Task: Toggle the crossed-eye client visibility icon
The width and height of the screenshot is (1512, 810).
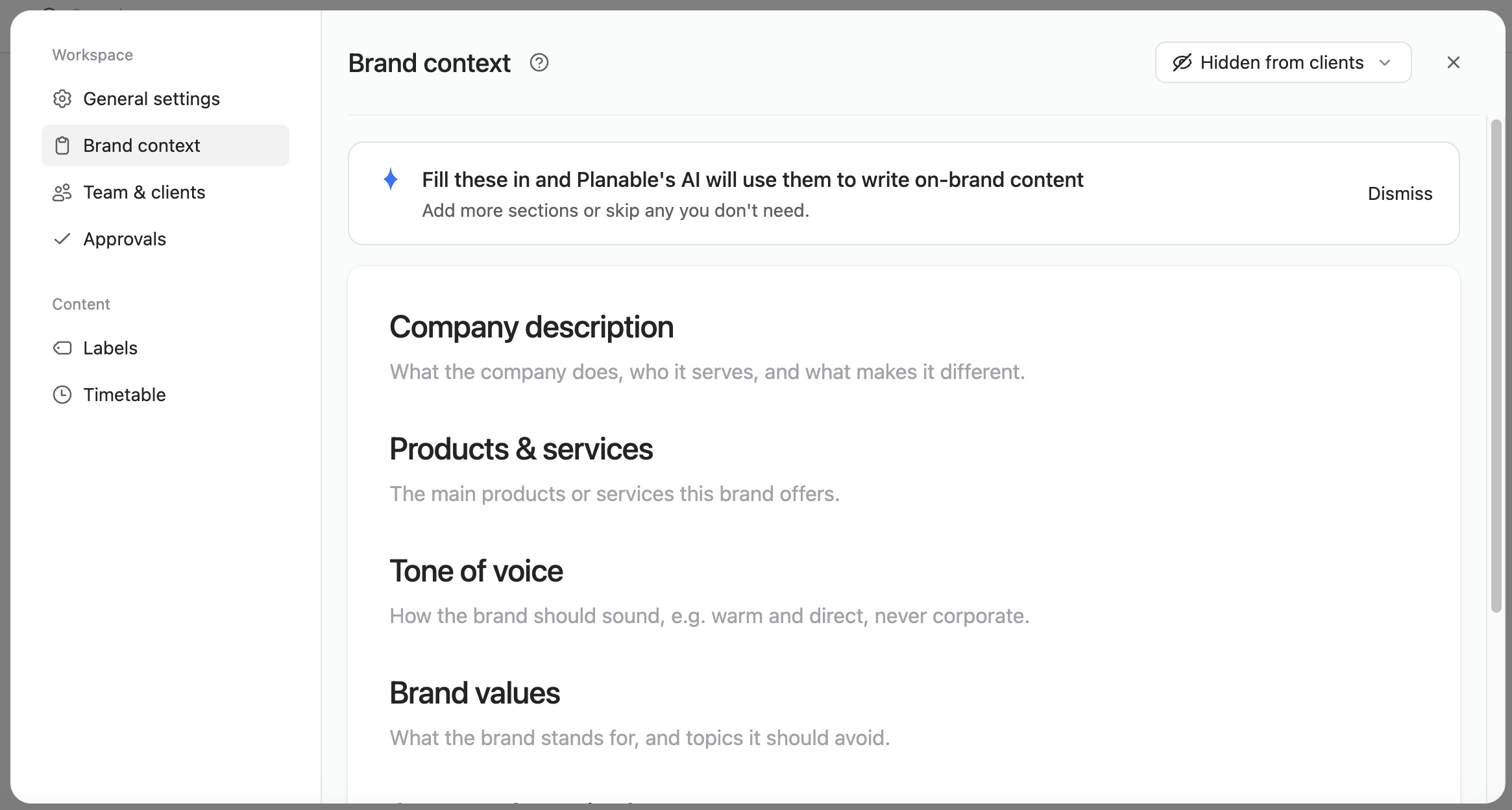Action: click(x=1182, y=62)
